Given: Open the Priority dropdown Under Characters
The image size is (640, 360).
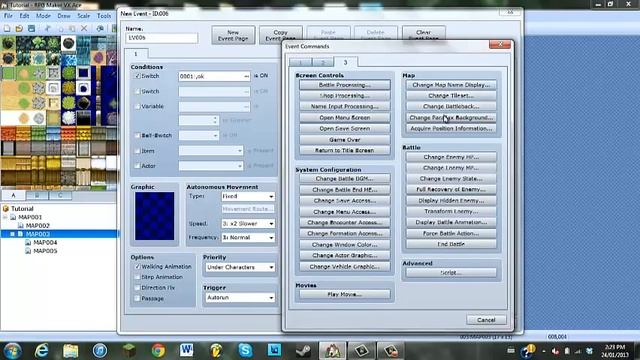Looking at the screenshot, I should point(240,267).
